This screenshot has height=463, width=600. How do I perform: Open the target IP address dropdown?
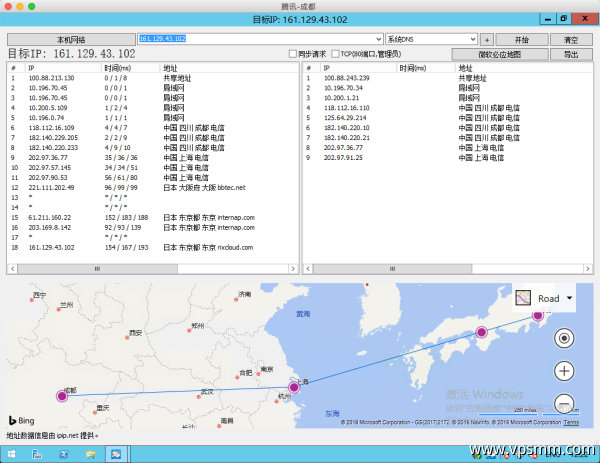click(378, 39)
